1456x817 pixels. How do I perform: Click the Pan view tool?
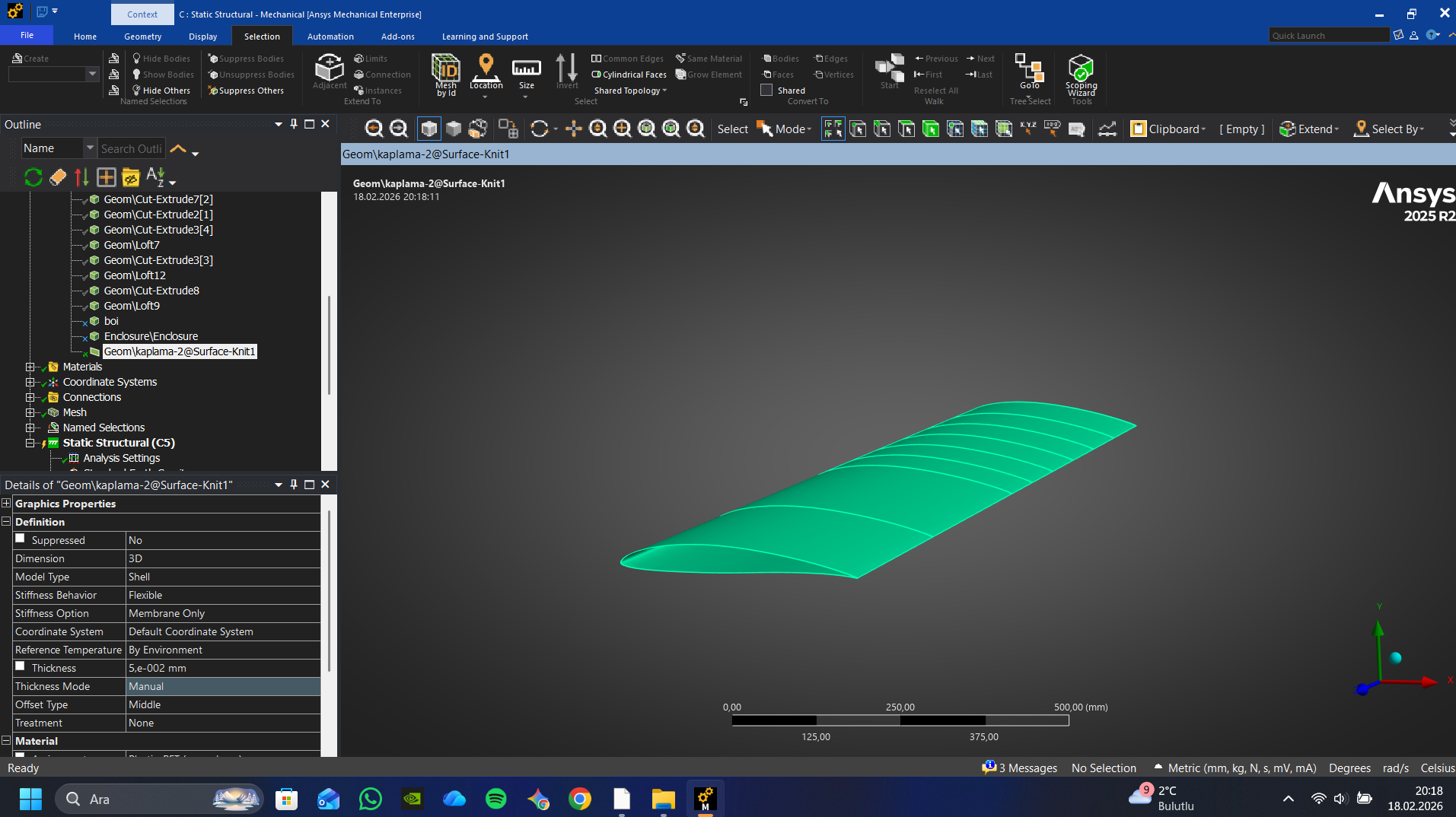pos(573,129)
